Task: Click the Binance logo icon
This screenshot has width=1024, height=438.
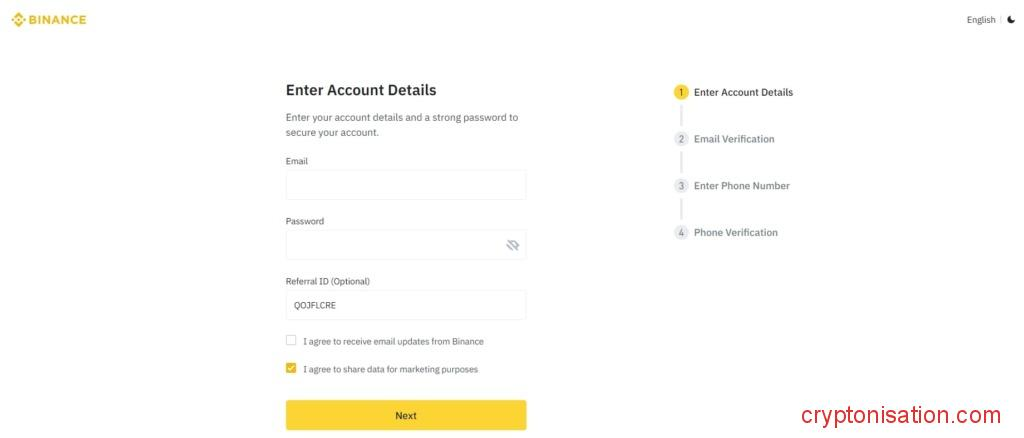Action: (18, 19)
